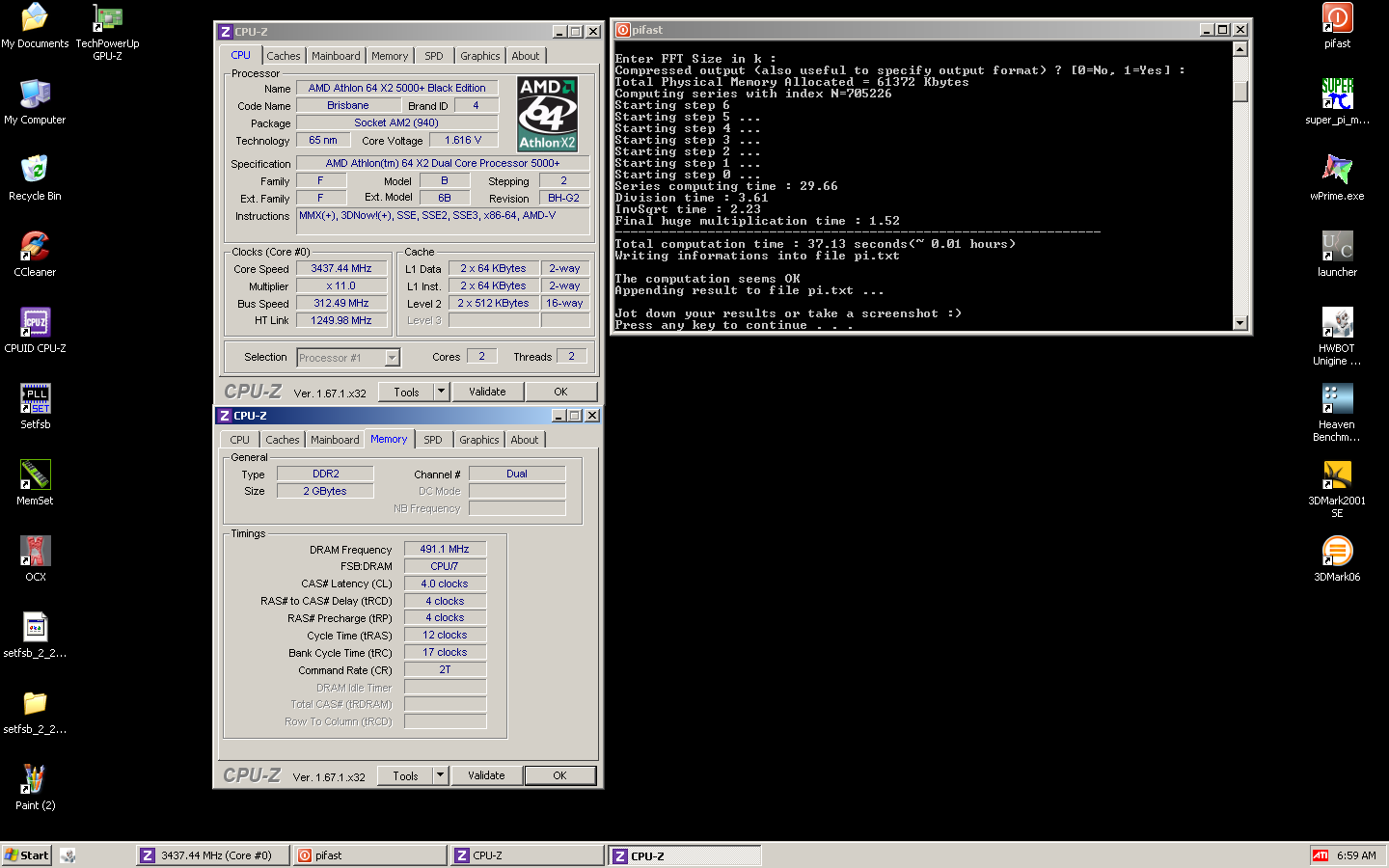Screen dimensions: 1389x868
Task: Click the DRAM Frequency 491.1 MHz field
Action: pyautogui.click(x=445, y=549)
